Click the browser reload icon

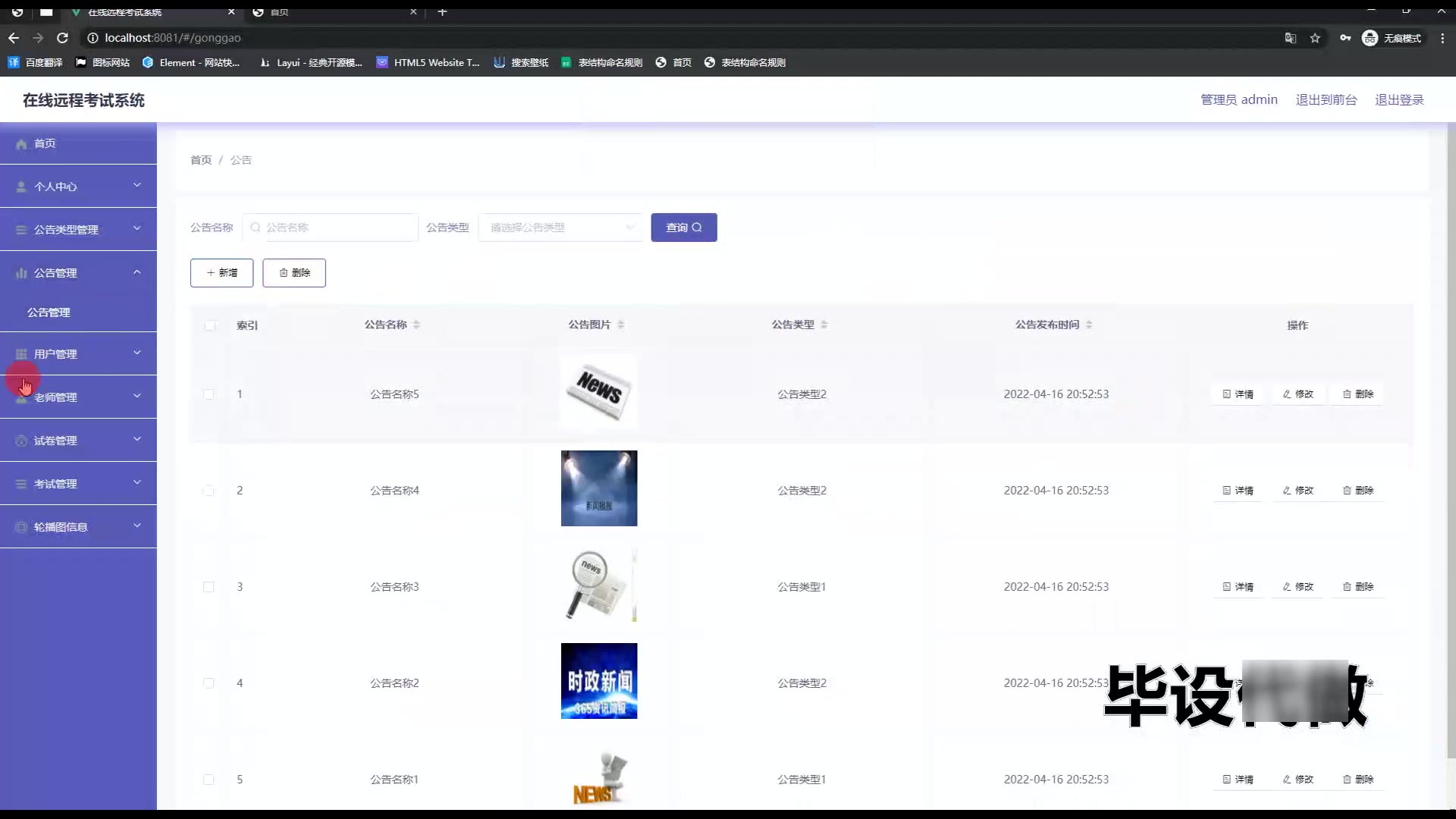63,38
